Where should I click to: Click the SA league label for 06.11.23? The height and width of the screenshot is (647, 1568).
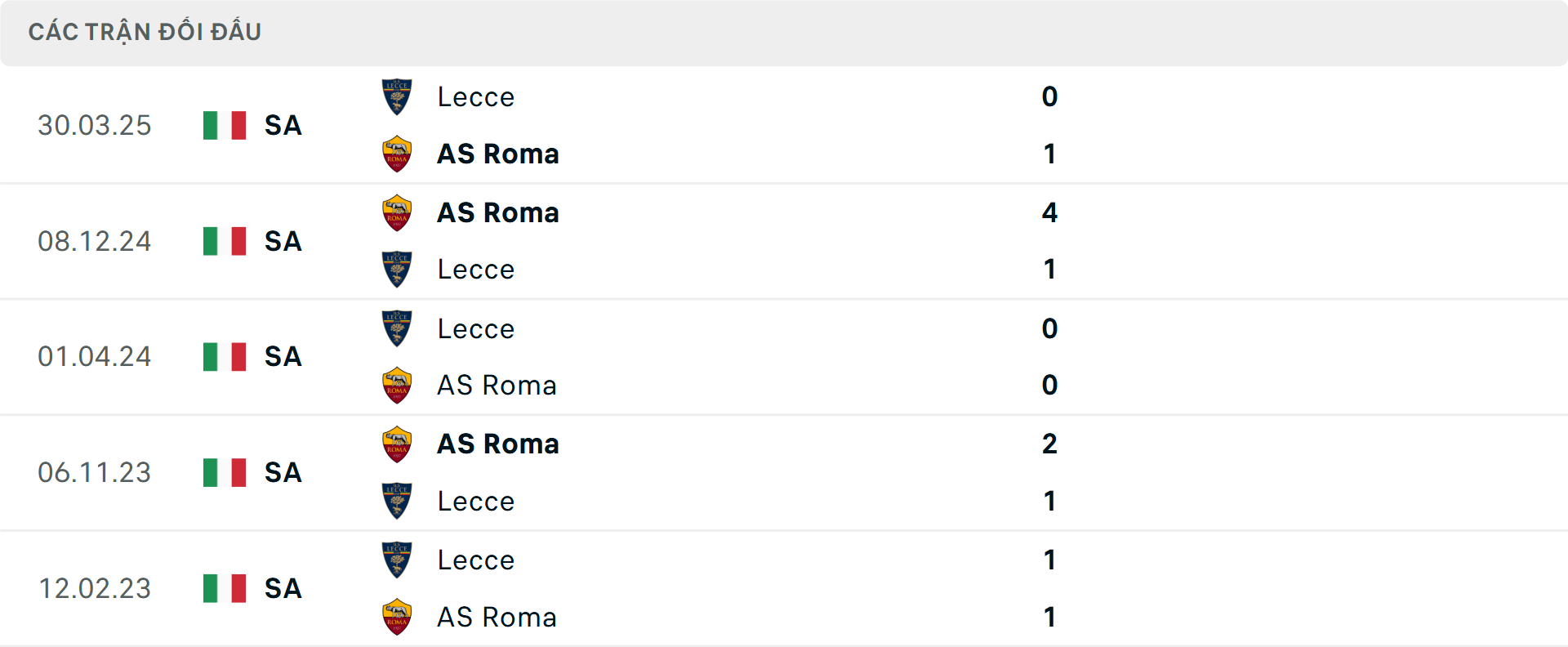(283, 473)
